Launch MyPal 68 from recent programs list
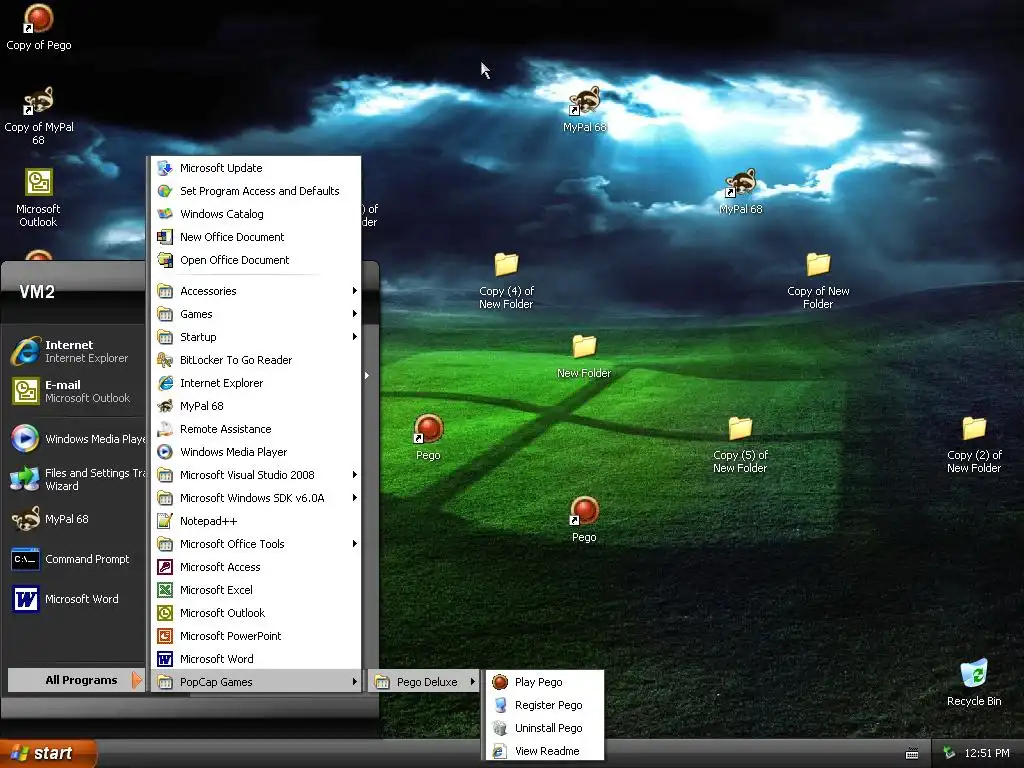 (76, 519)
